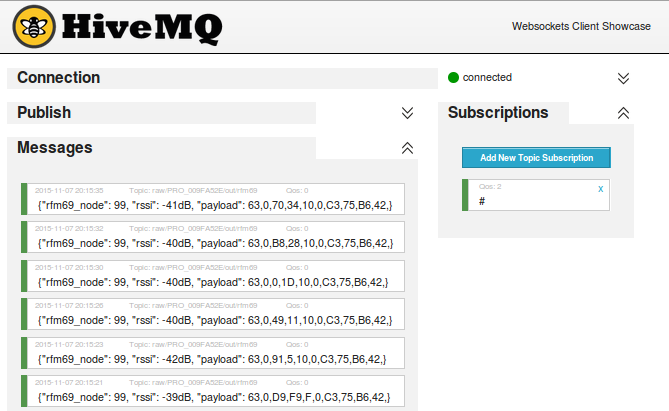
Task: Click the HiveMQ bee logo icon
Action: 34,27
